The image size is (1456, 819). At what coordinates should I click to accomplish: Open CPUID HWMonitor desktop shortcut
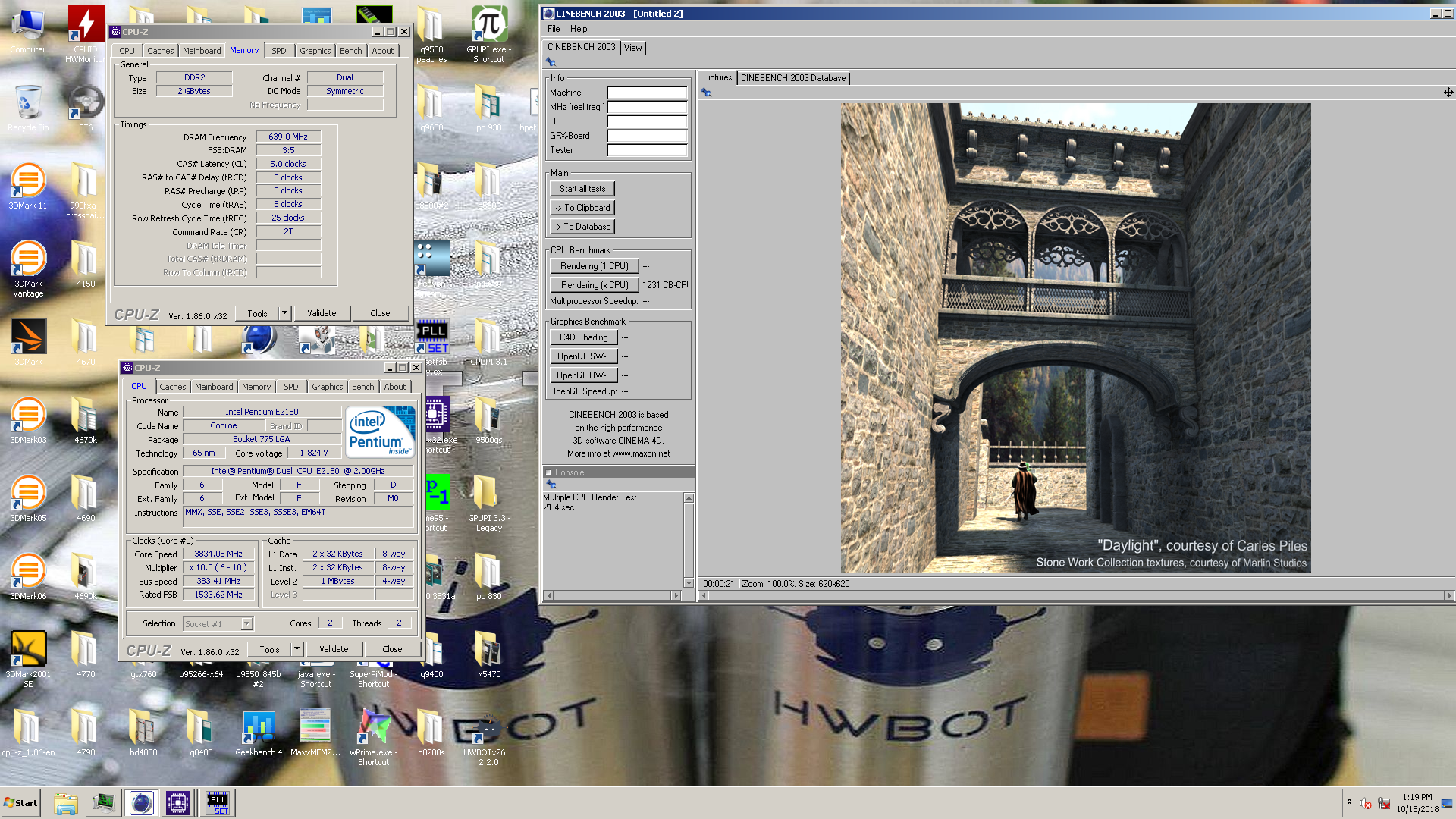pos(86,34)
